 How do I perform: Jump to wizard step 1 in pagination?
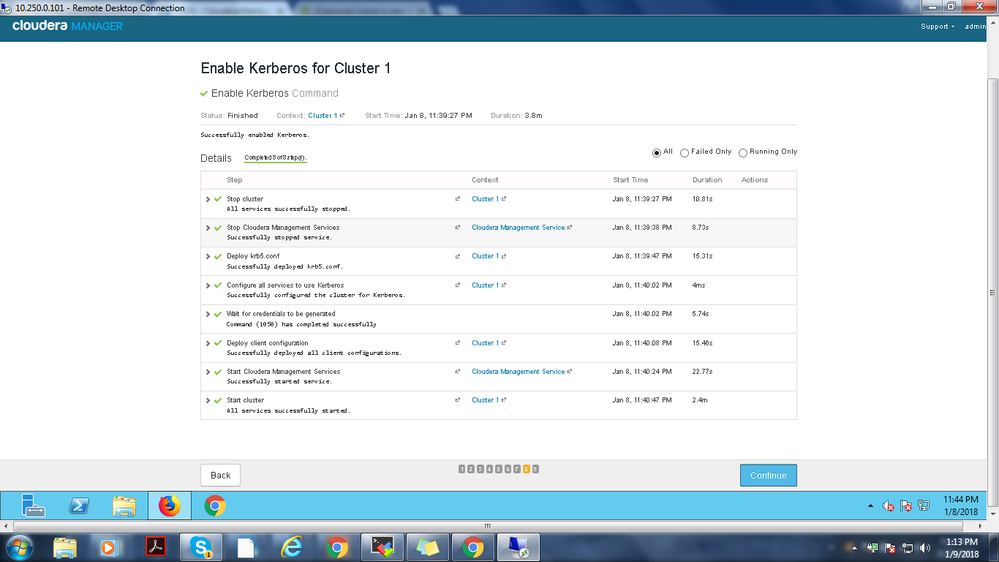[x=462, y=469]
